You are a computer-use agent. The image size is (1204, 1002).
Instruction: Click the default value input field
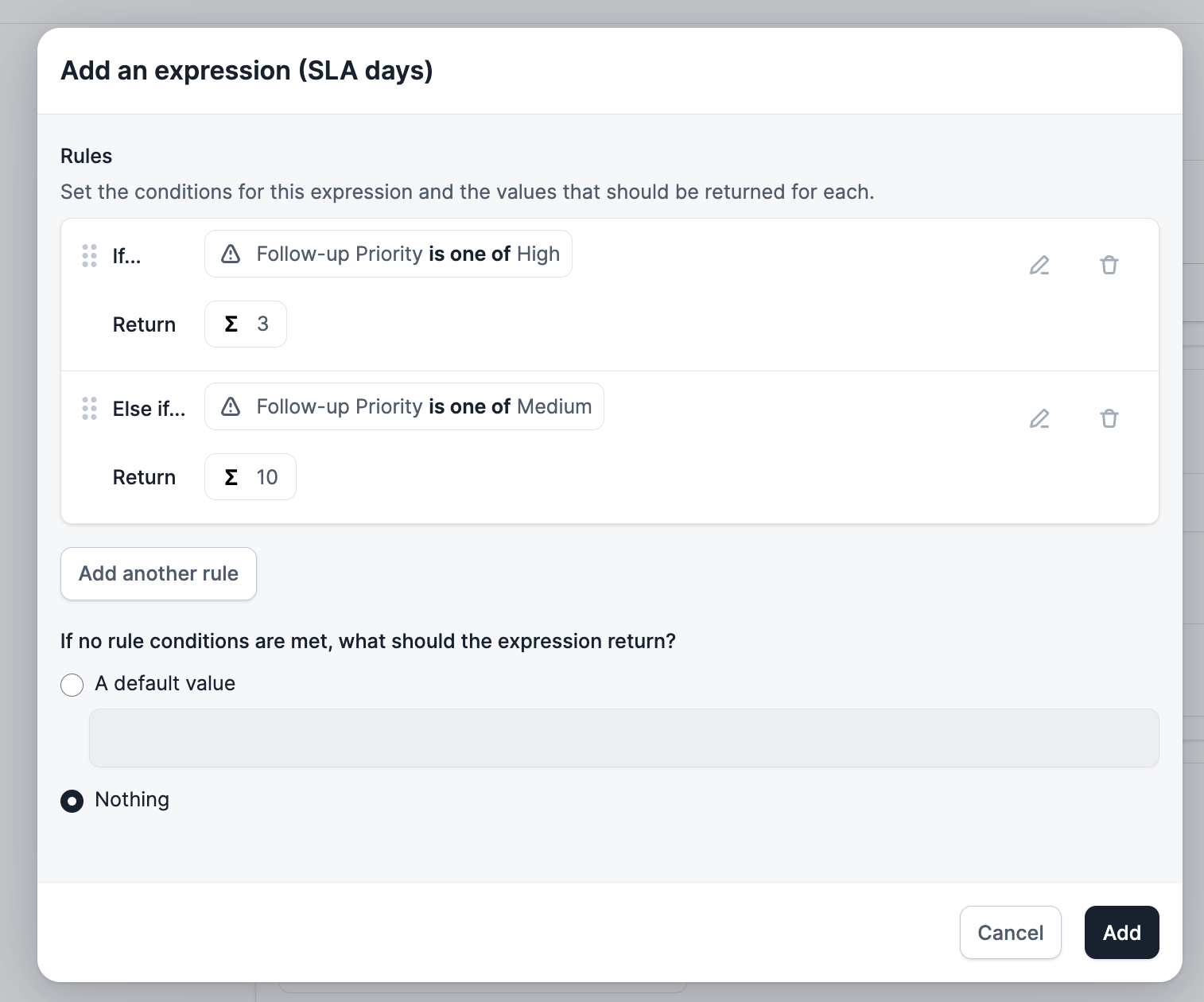pyautogui.click(x=623, y=738)
